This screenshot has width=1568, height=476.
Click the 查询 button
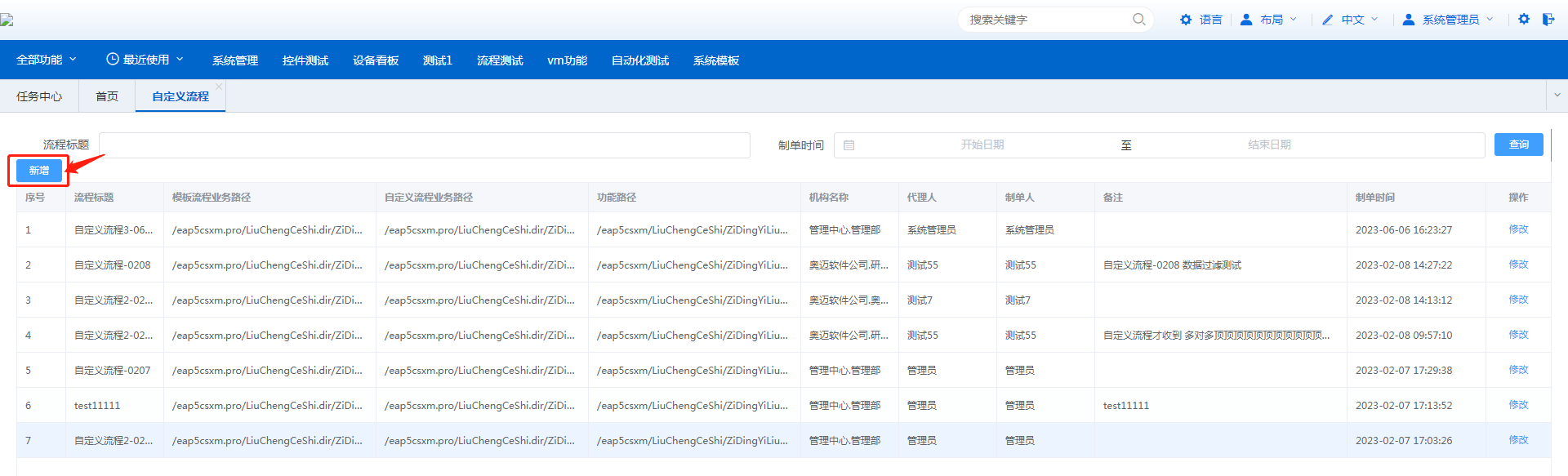(x=1518, y=145)
